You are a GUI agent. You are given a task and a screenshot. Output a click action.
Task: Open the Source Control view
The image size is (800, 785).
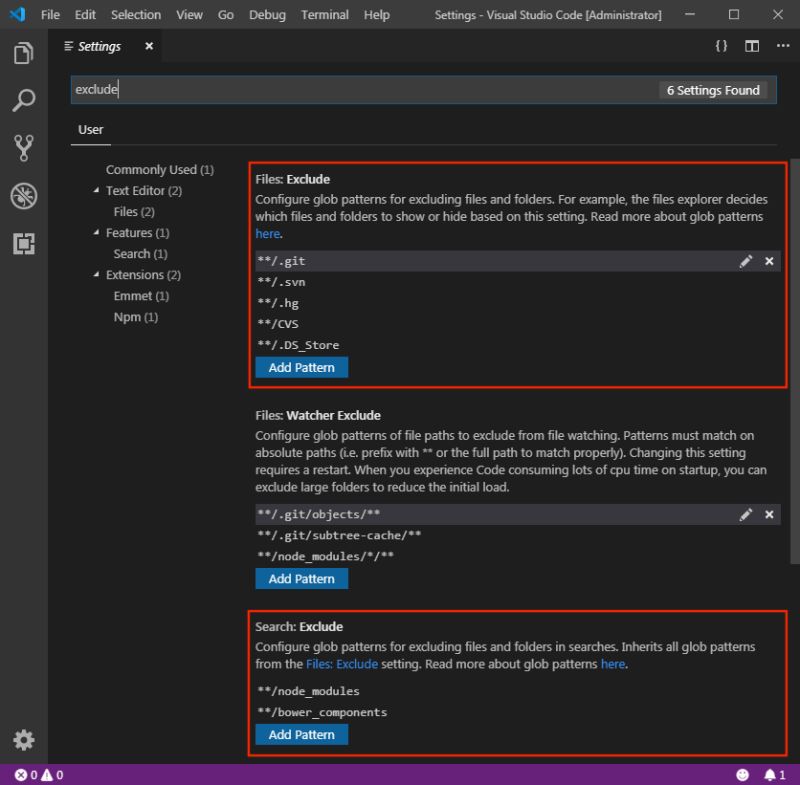click(24, 148)
